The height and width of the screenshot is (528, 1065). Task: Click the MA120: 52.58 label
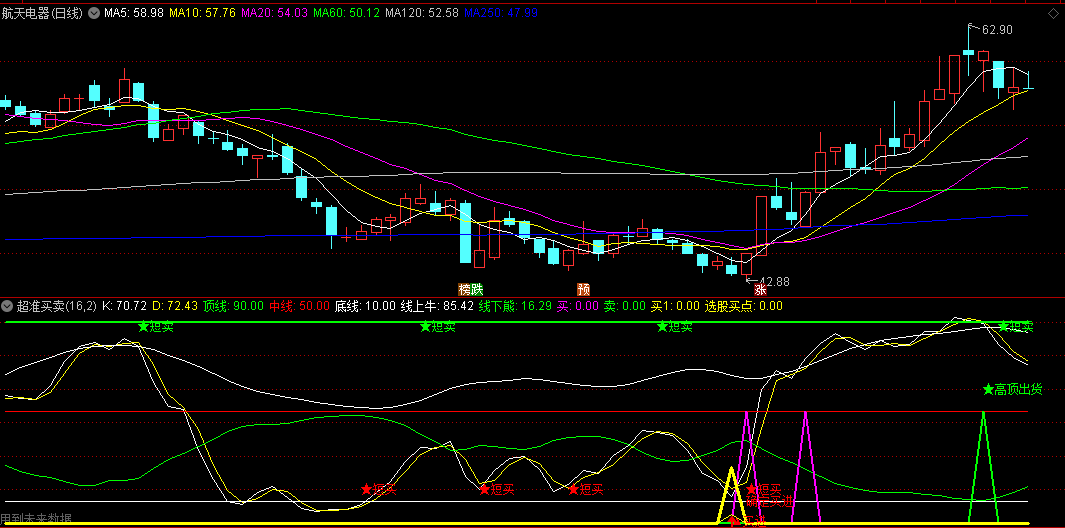coord(422,13)
